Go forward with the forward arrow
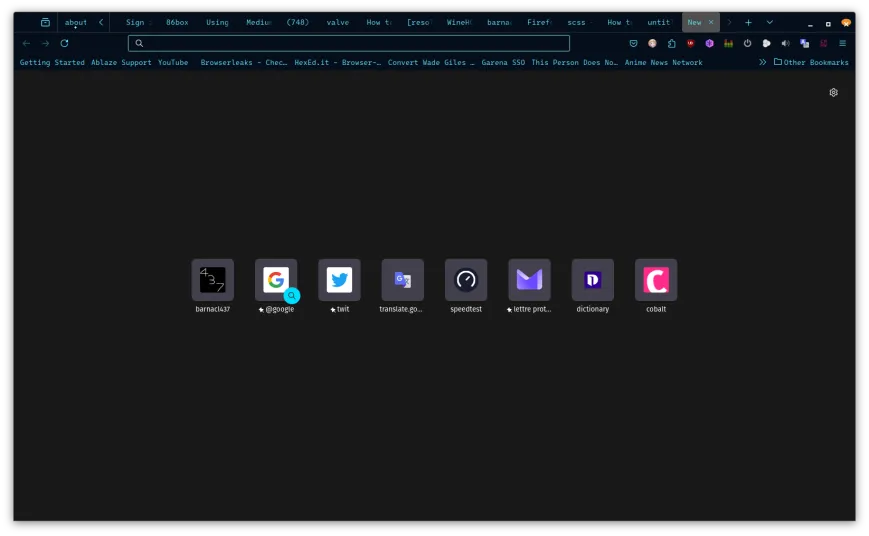Screen dimensions: 869x536 pos(45,43)
